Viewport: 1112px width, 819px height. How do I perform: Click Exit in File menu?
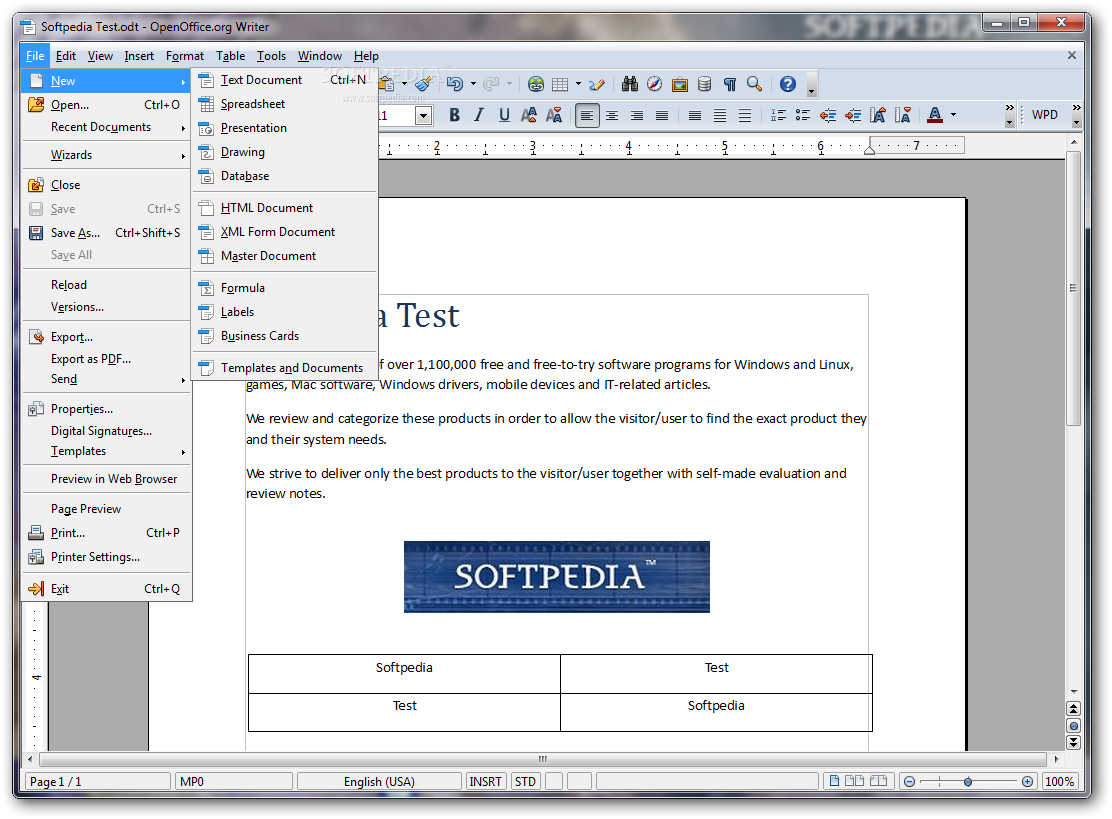click(x=107, y=589)
